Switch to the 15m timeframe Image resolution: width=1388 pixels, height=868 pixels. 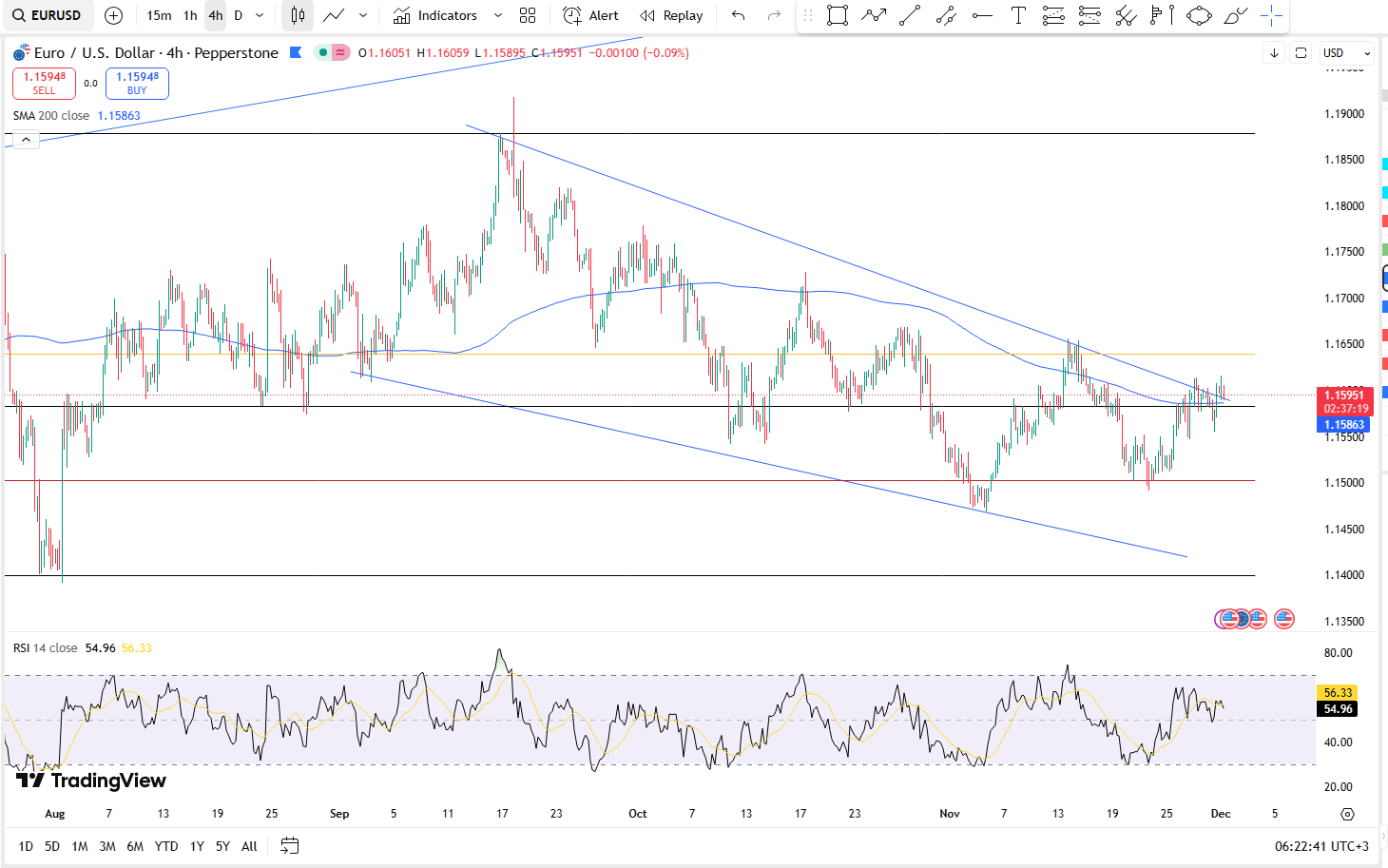159,15
